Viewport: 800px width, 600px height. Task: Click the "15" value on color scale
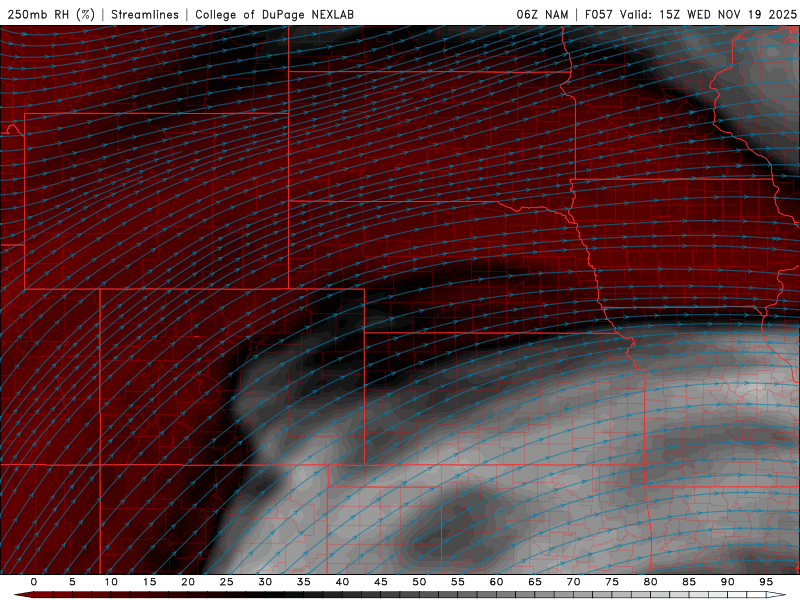coord(149,582)
